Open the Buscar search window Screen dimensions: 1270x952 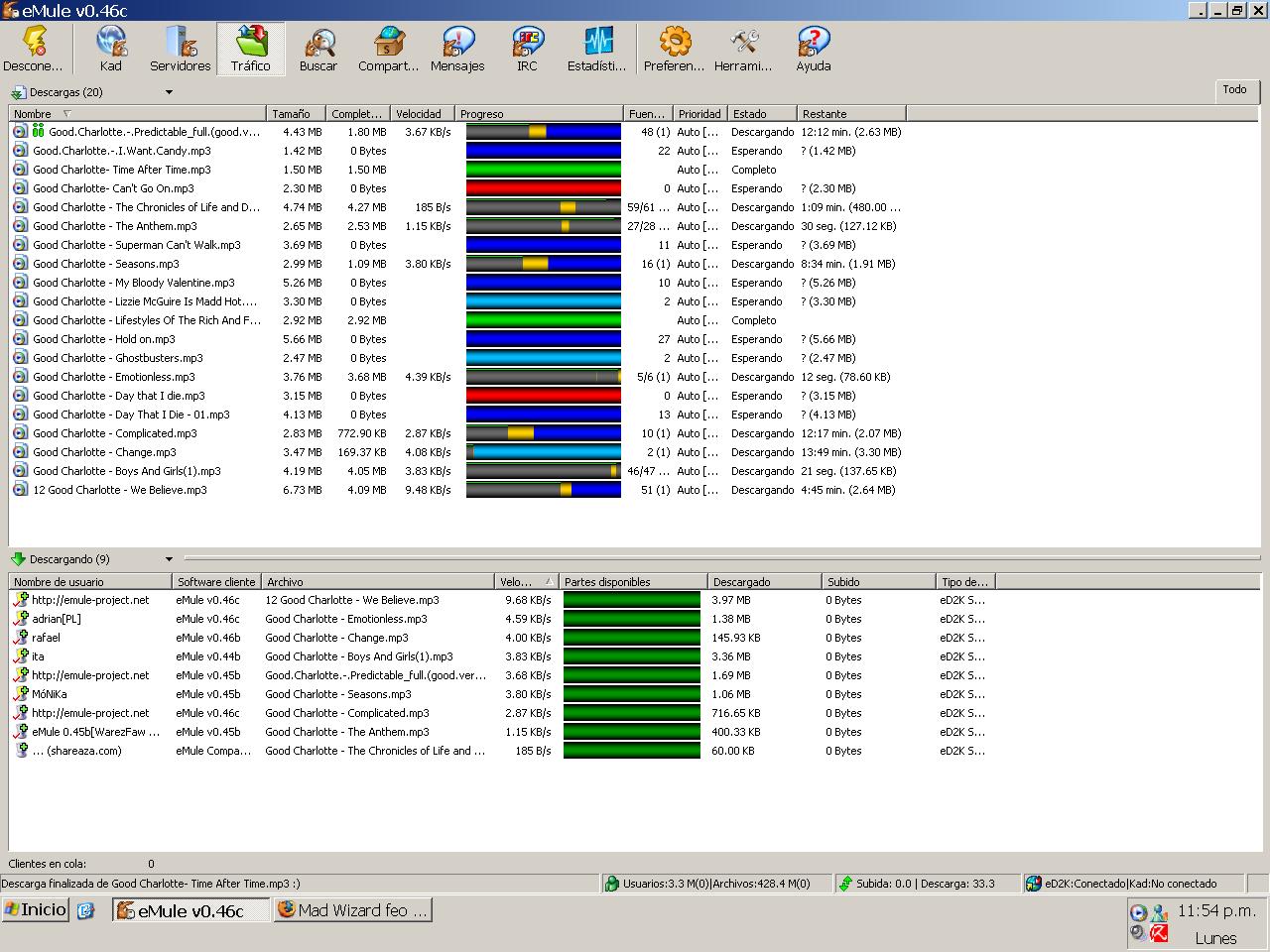[x=318, y=49]
